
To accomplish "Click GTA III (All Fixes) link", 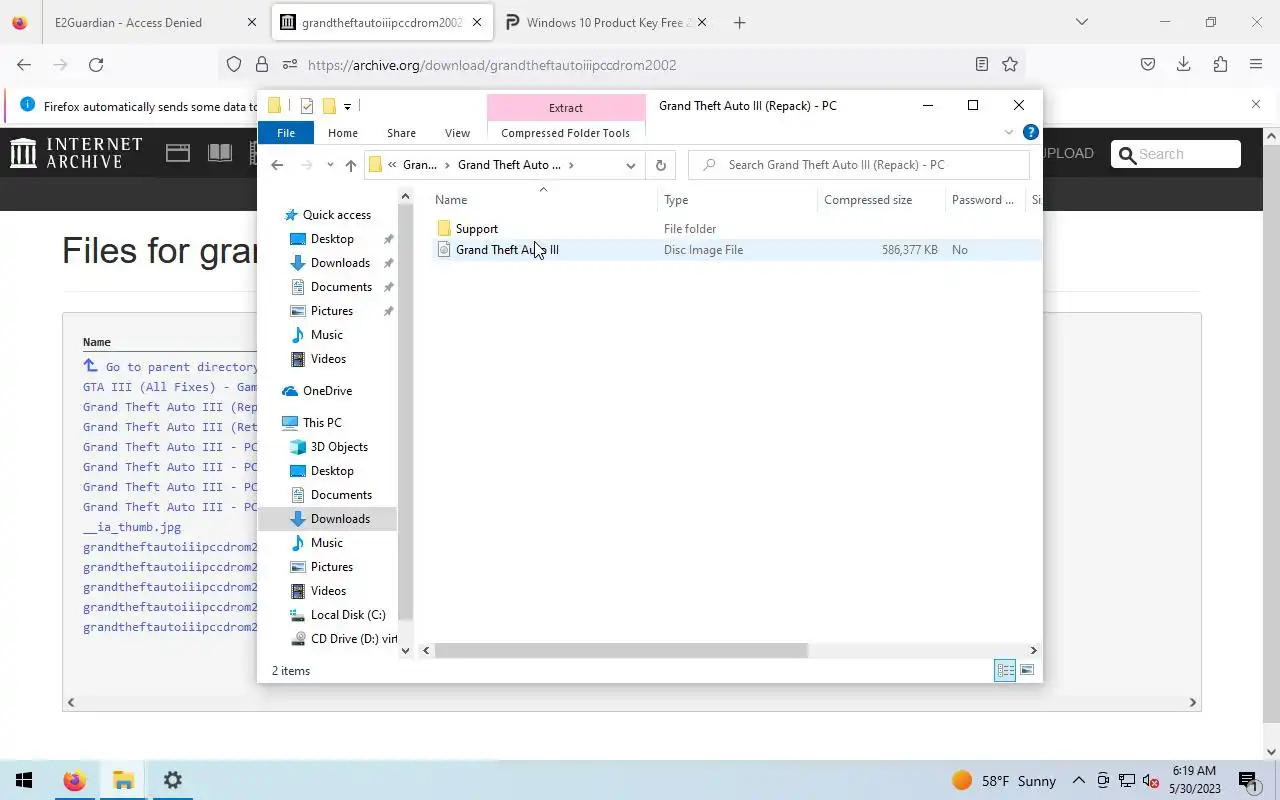I will click(170, 387).
